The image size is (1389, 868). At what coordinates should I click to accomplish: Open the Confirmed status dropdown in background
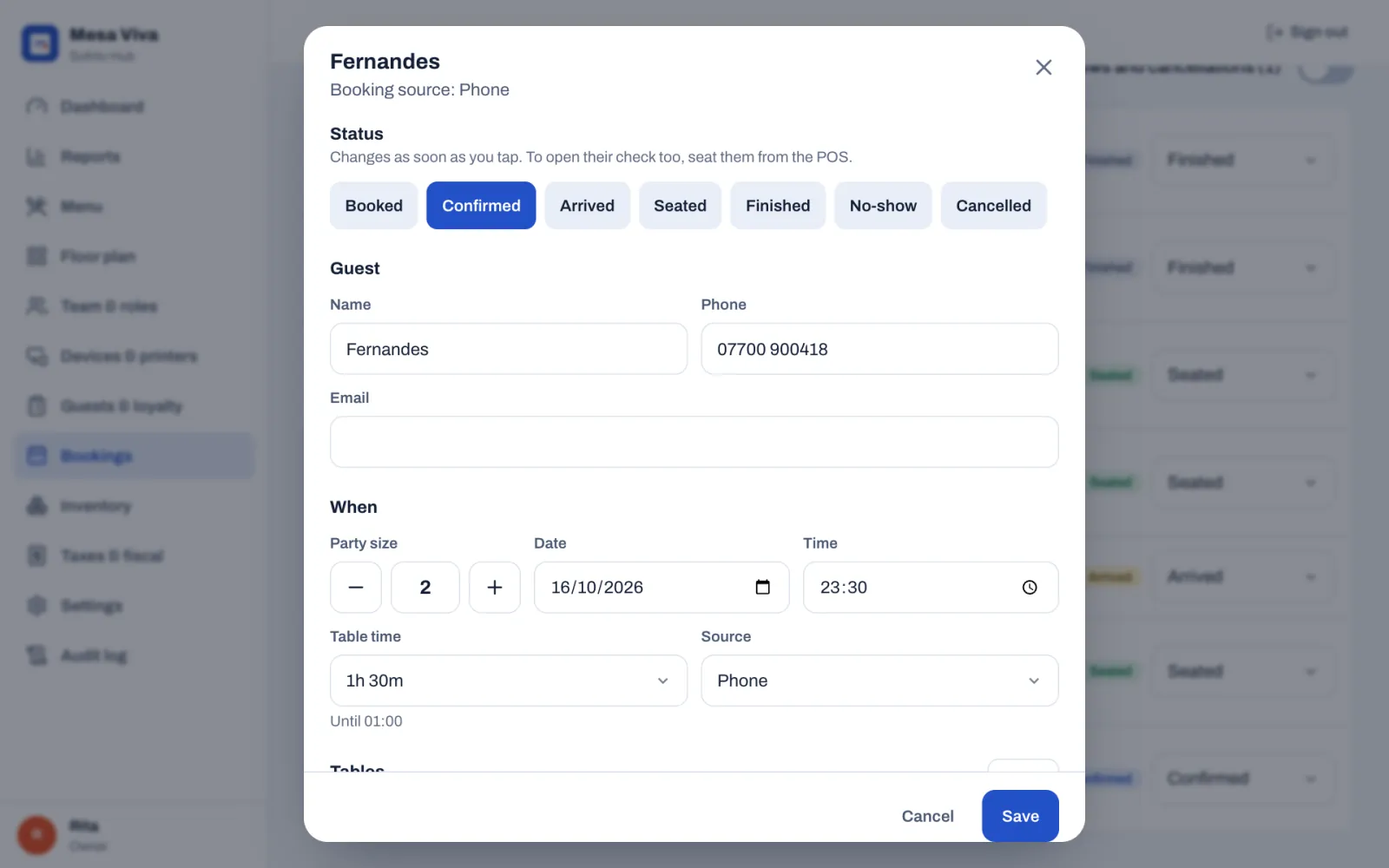click(x=1241, y=778)
